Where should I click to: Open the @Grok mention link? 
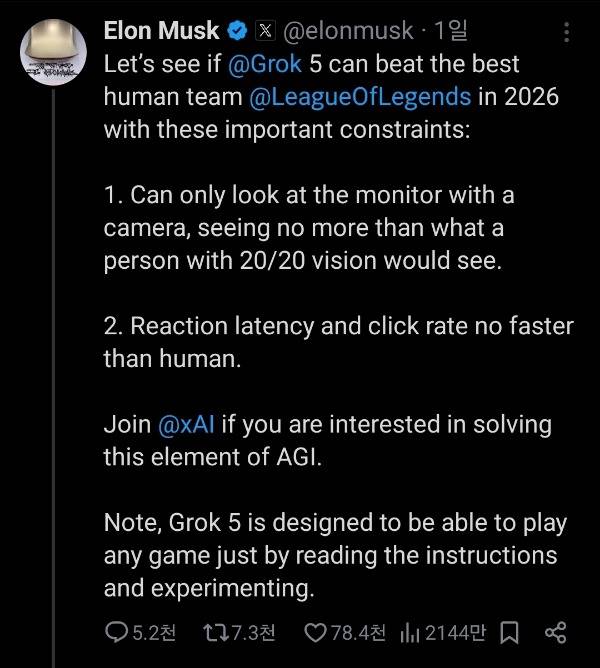[265, 66]
